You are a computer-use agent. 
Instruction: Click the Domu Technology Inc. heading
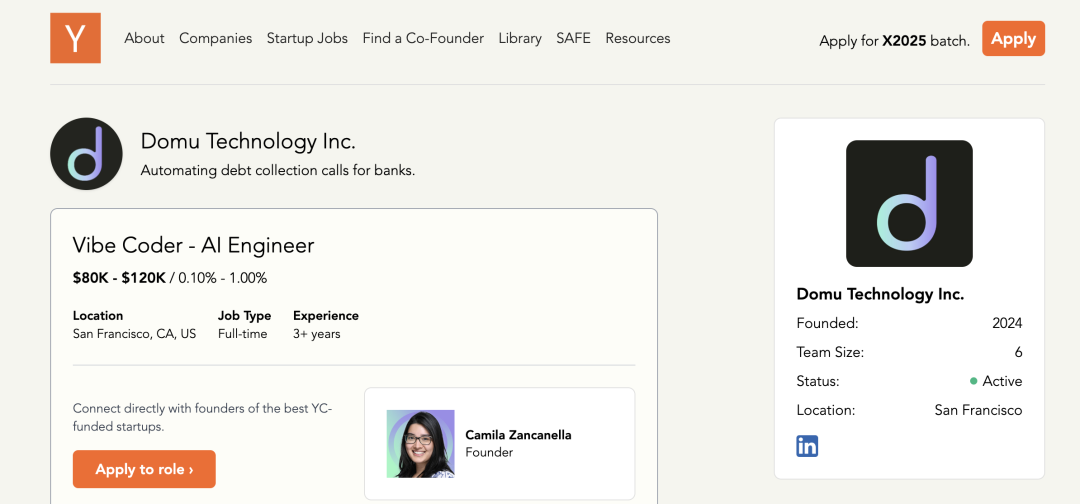pyautogui.click(x=248, y=142)
